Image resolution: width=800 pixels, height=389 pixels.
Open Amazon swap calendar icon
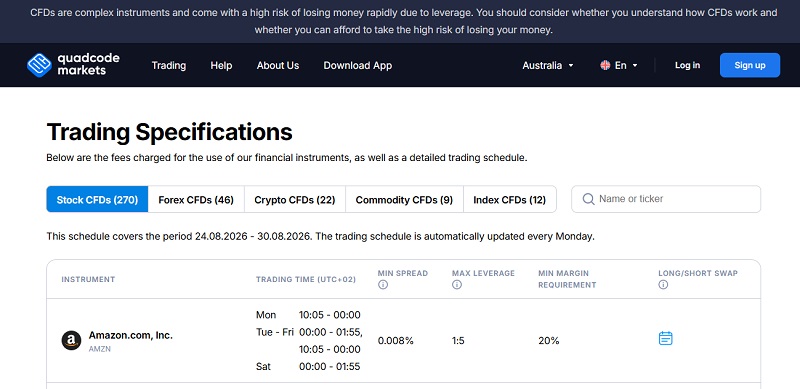[x=665, y=338]
